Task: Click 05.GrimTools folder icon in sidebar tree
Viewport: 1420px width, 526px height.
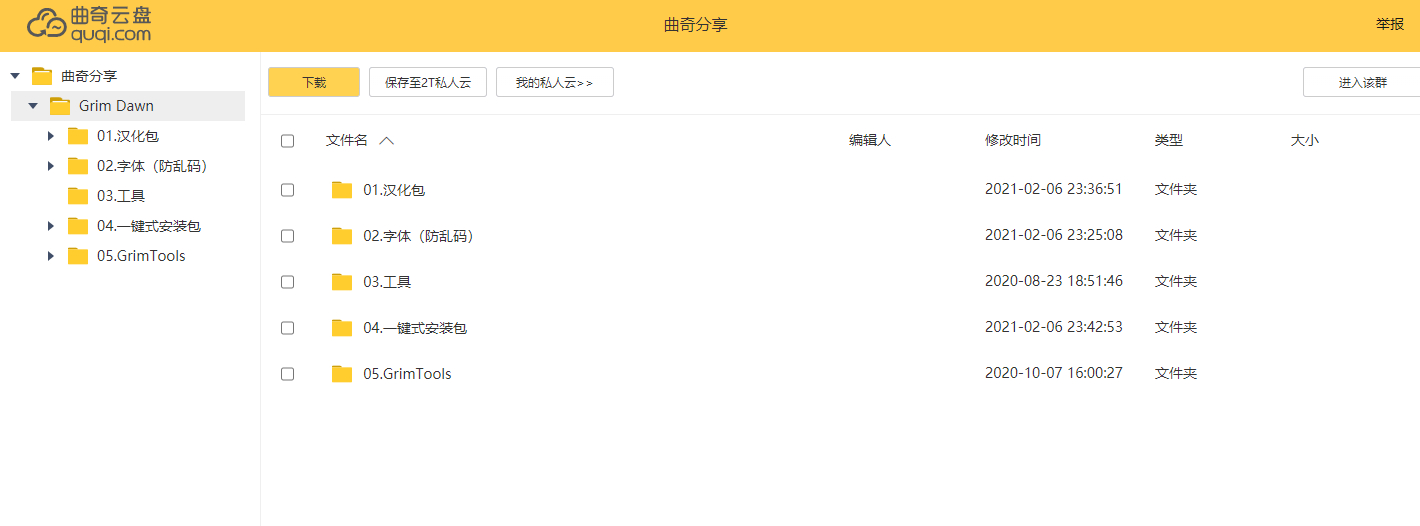Action: tap(78, 256)
